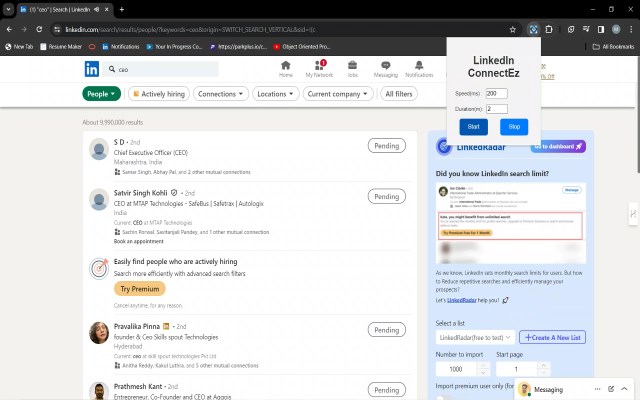
Task: Open the tab search dropdown arrow
Action: (8, 9)
